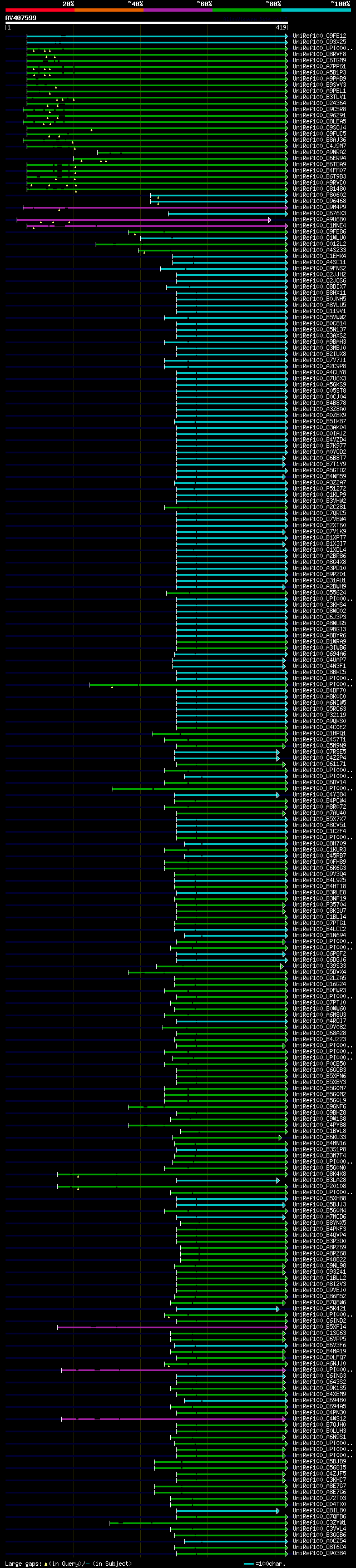Select hit label UniRef100_Q55624
The height and width of the screenshot is (1568, 356).
(319, 593)
